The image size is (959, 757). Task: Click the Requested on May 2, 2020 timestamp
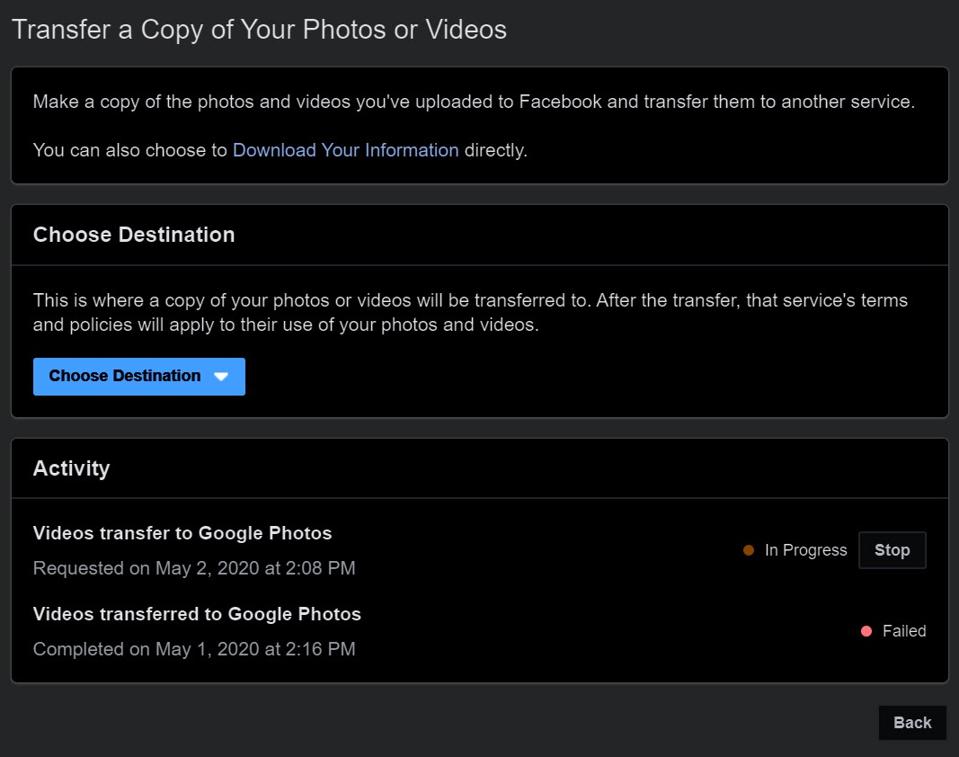tap(194, 568)
